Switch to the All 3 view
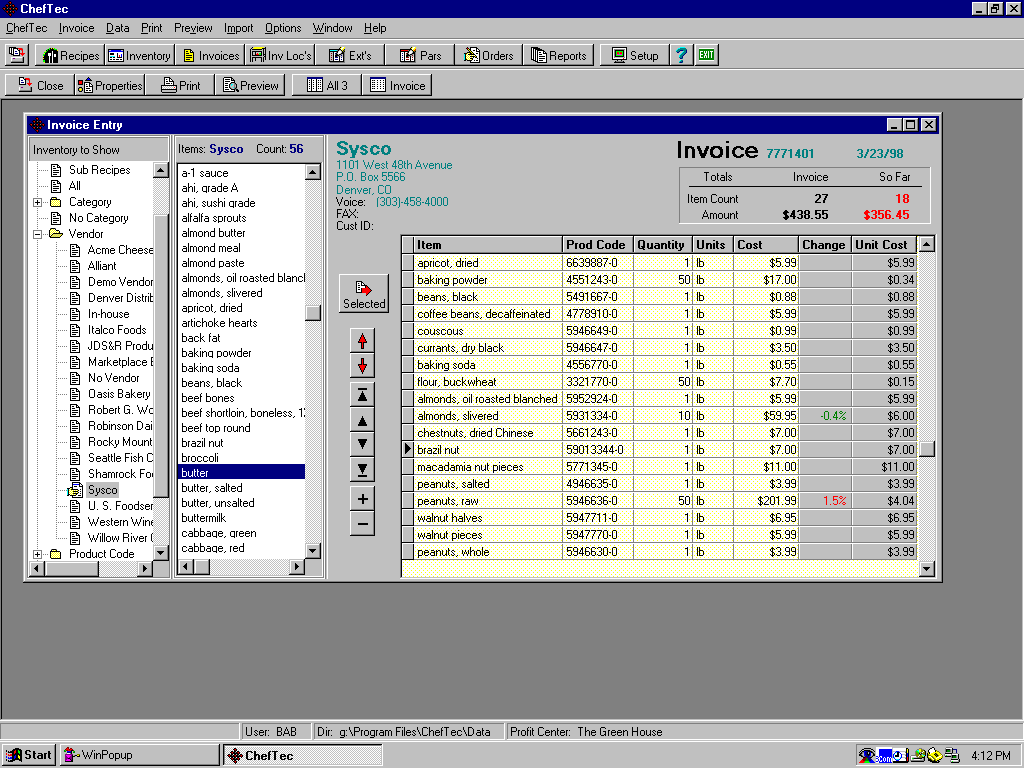The image size is (1024, 768). pyautogui.click(x=327, y=86)
